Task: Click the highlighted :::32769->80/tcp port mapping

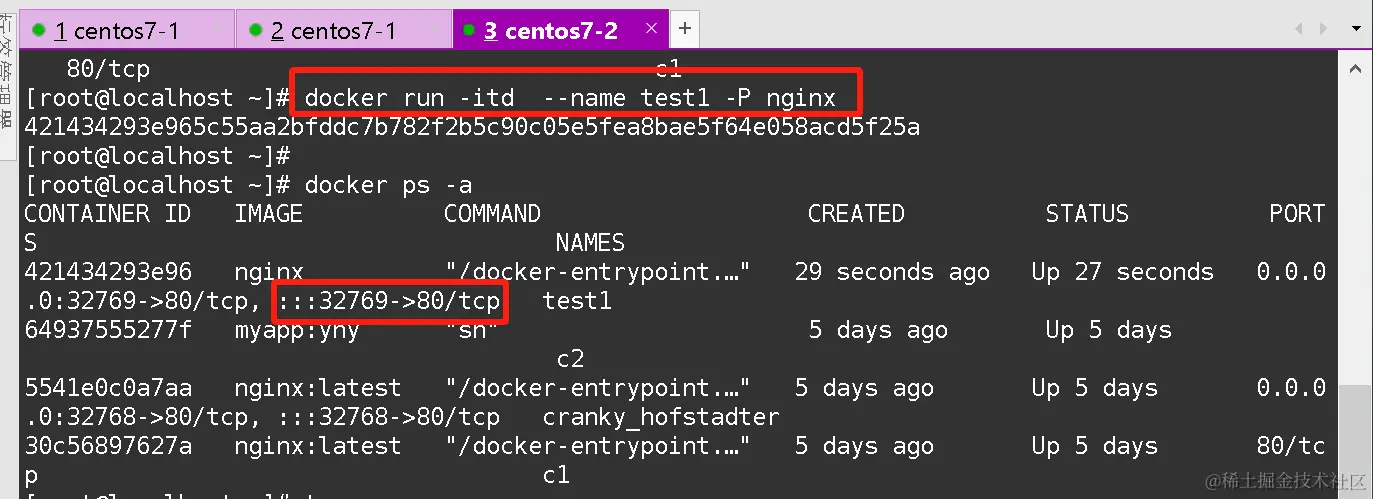Action: [390, 301]
